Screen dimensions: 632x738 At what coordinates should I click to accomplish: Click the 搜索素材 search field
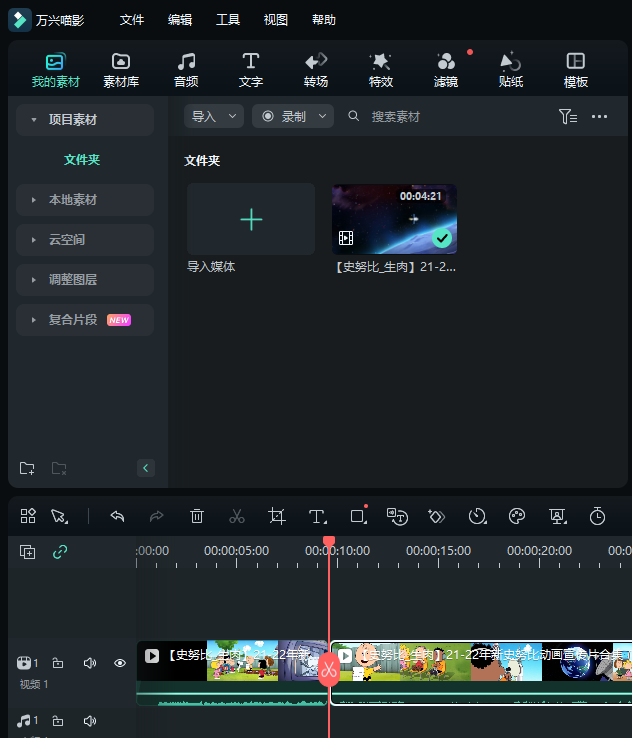(x=396, y=116)
